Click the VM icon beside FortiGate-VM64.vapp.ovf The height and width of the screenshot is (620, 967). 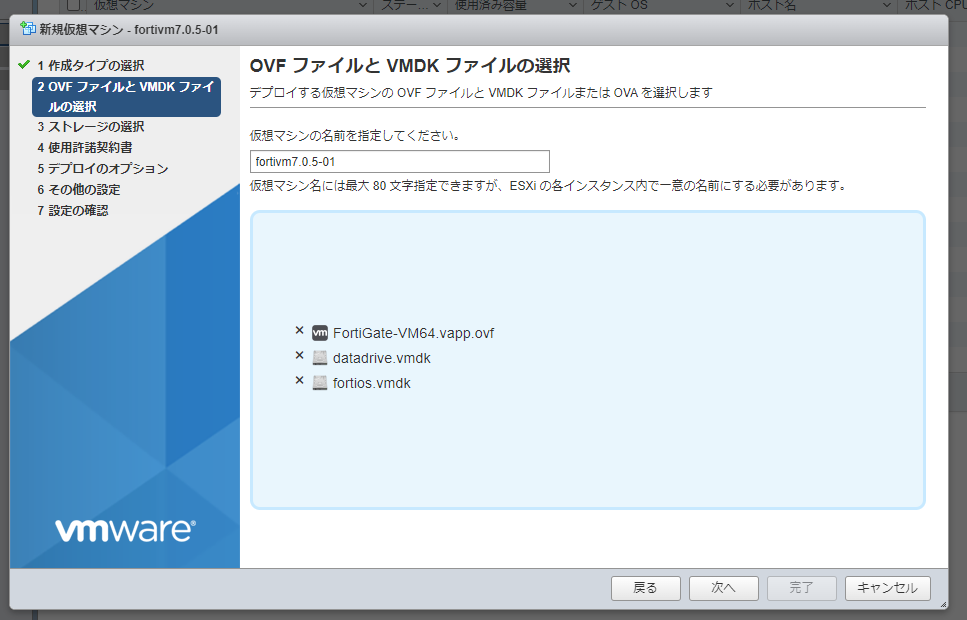click(319, 333)
